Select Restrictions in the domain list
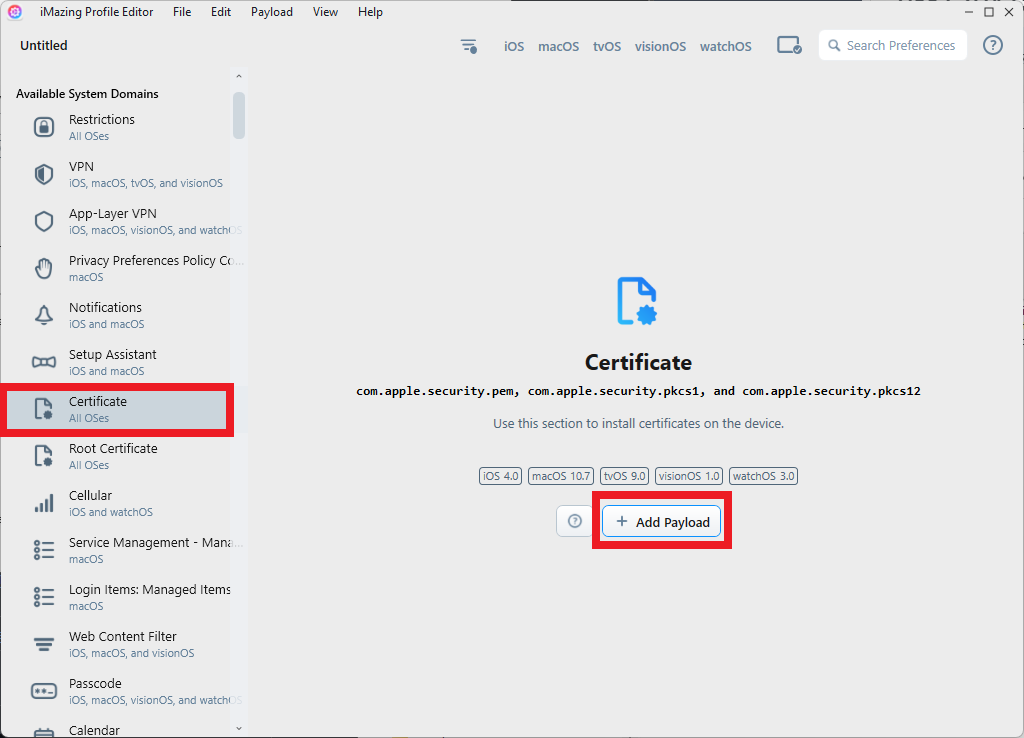 [116, 127]
